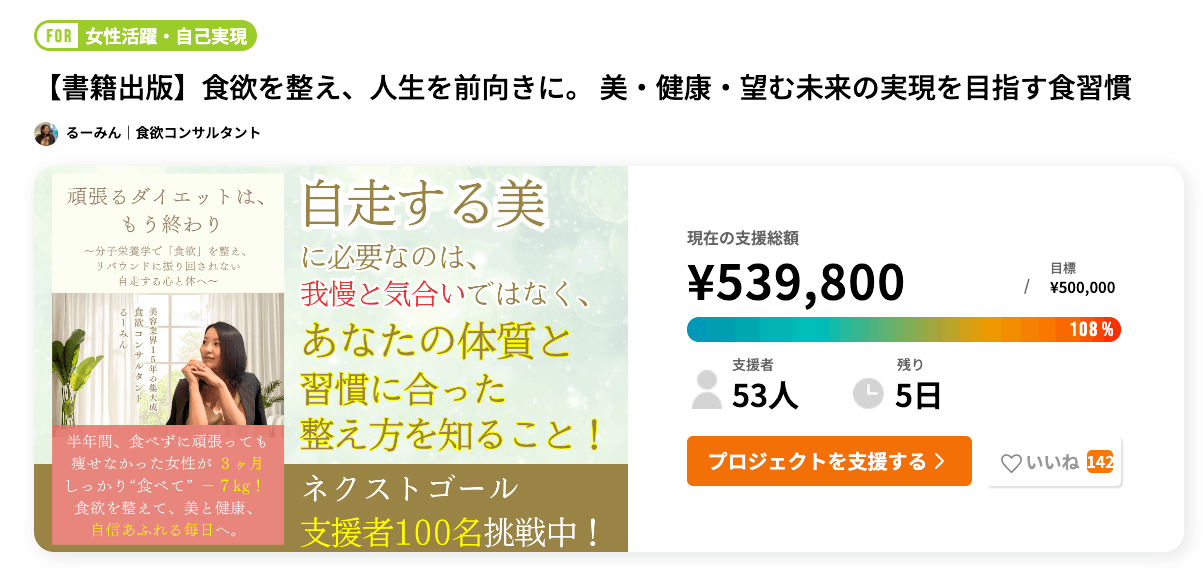Viewport: 1203px width, 577px height.
Task: Click the heart icon beside いいね
Action: coord(1011,463)
